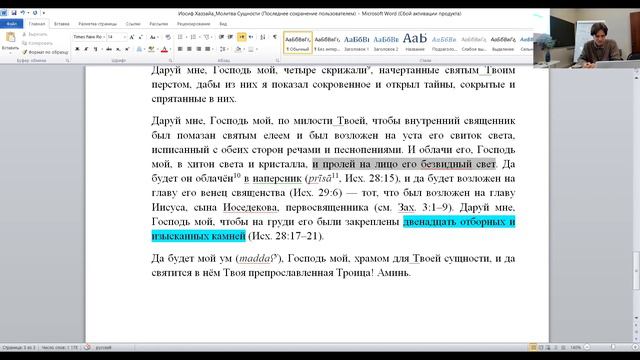This screenshot has height=360, width=640.
Task: Click the Копировать button
Action: 38,43
